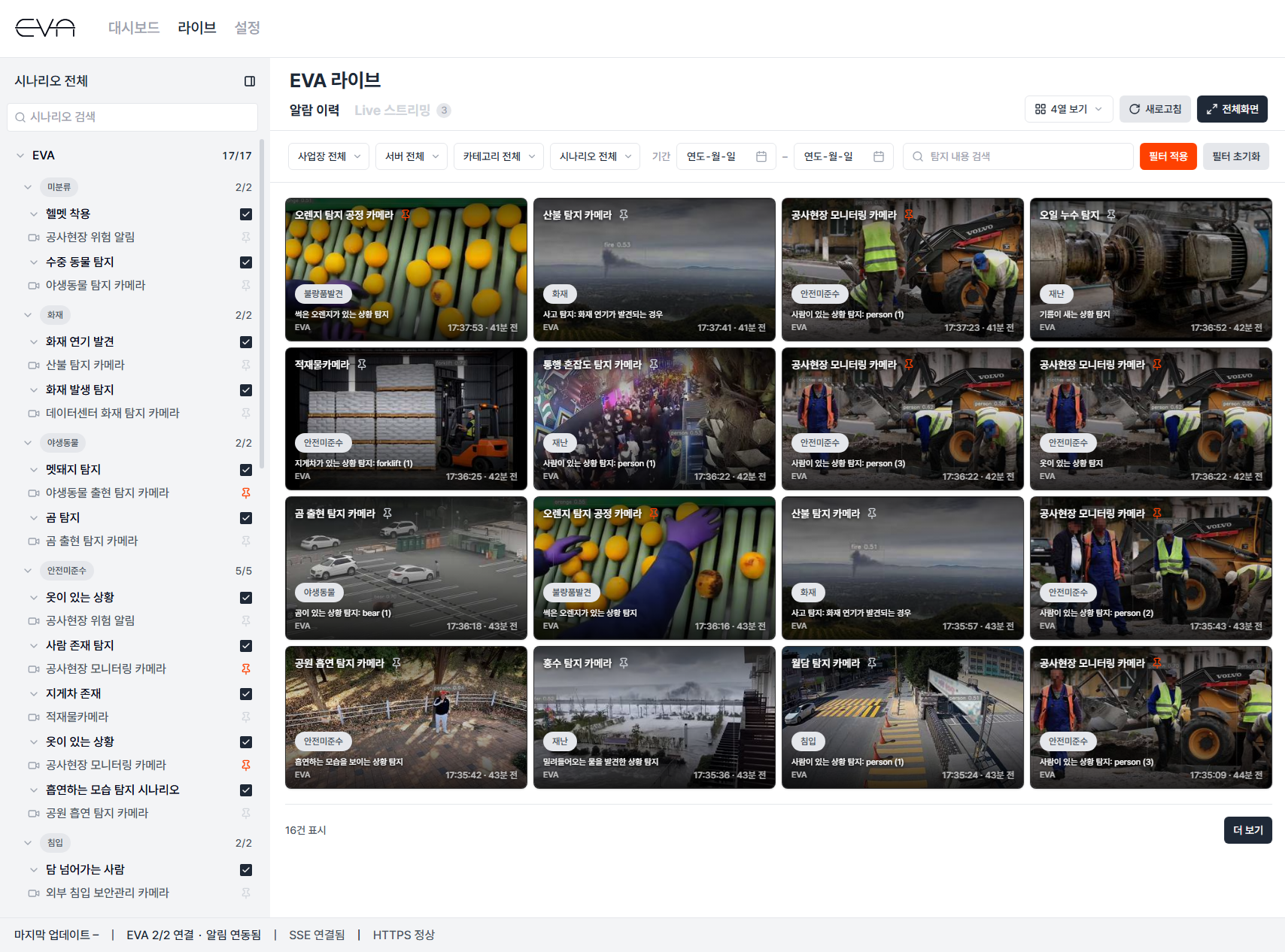Pin the 통행 혼잡도 탐지 카메라 card
The width and height of the screenshot is (1285, 952).
tap(654, 365)
